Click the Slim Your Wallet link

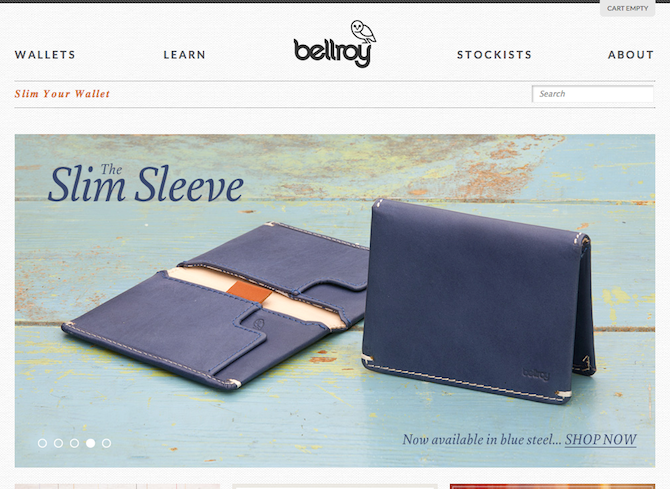point(62,94)
